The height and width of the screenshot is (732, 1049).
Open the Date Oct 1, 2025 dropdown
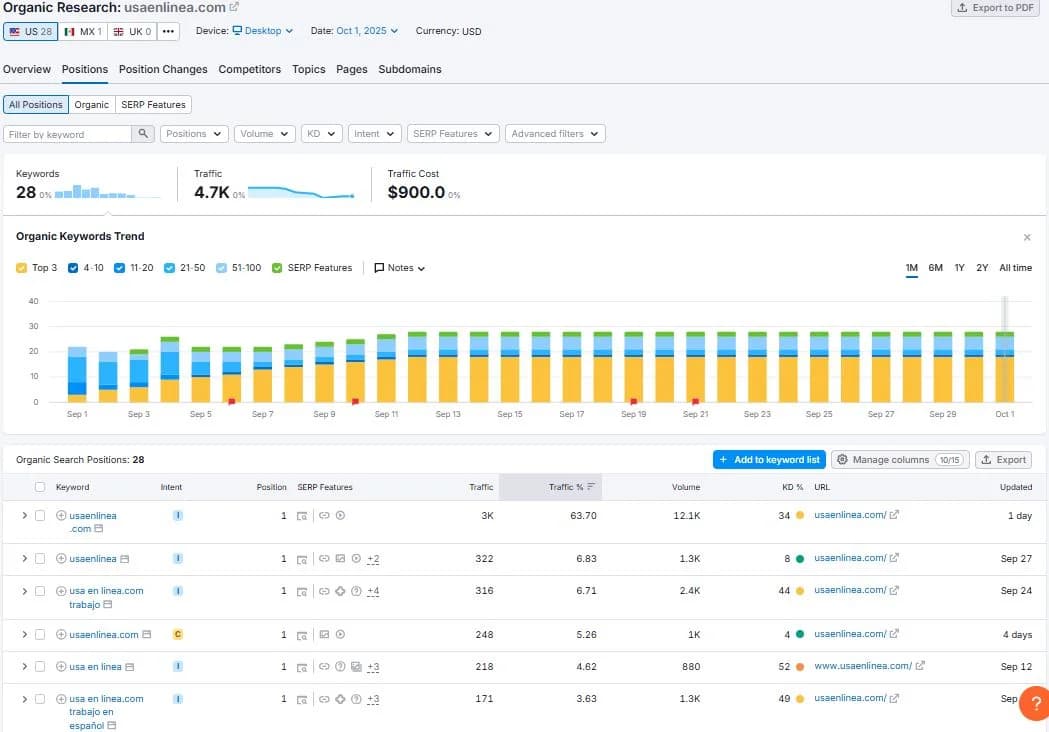(x=367, y=31)
